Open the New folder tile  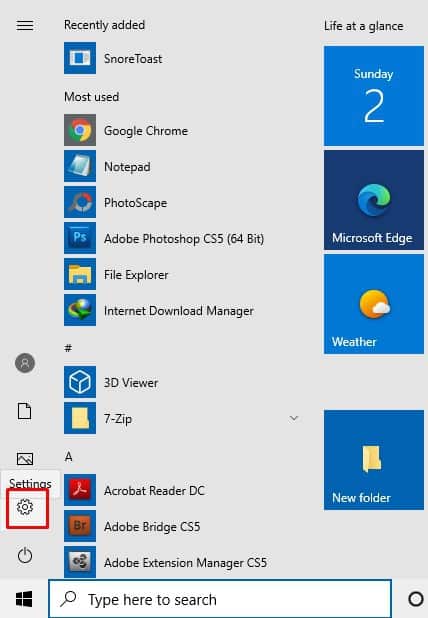coord(374,460)
